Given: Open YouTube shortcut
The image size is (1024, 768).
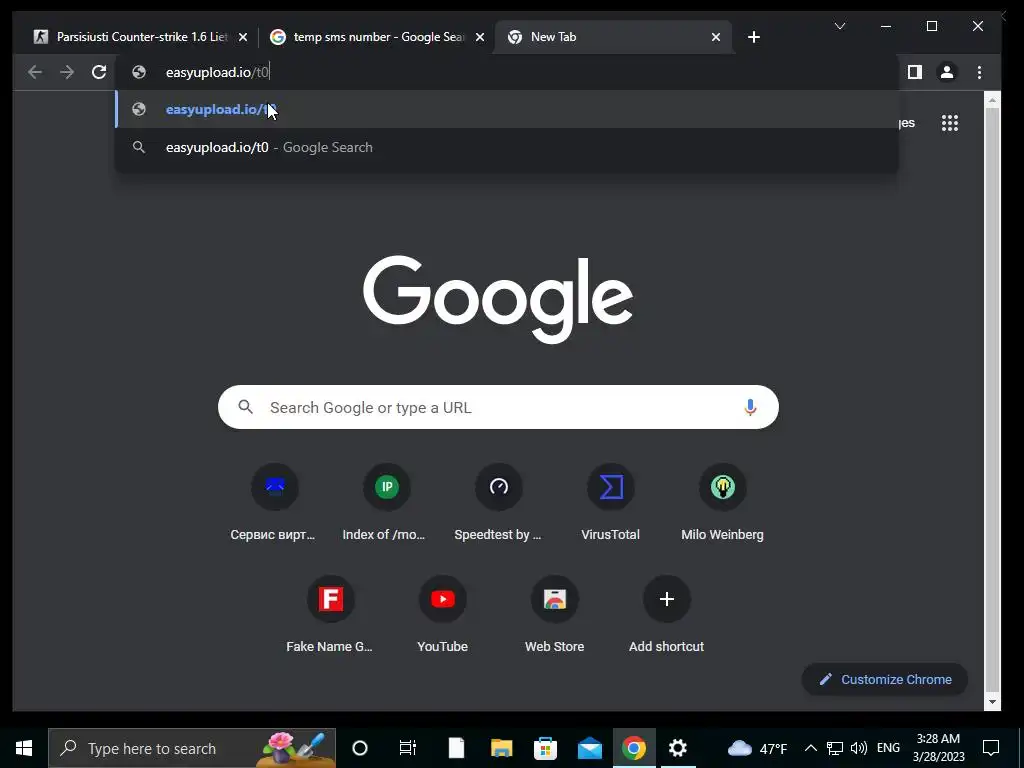Looking at the screenshot, I should tap(443, 614).
